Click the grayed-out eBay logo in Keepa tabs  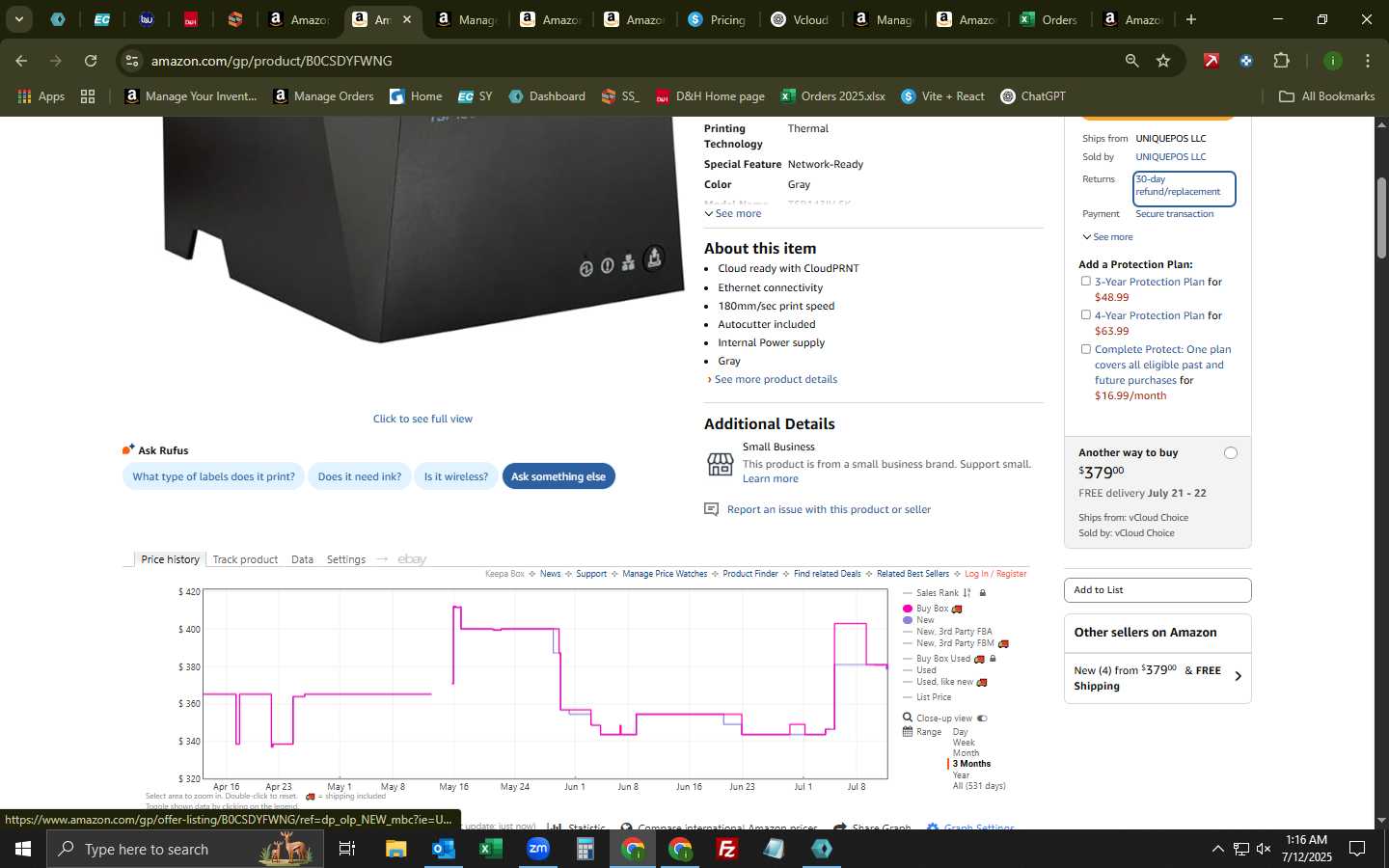point(412,559)
